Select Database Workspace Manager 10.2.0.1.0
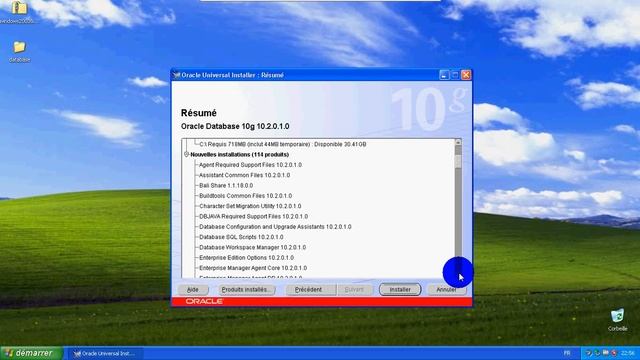 pos(253,247)
